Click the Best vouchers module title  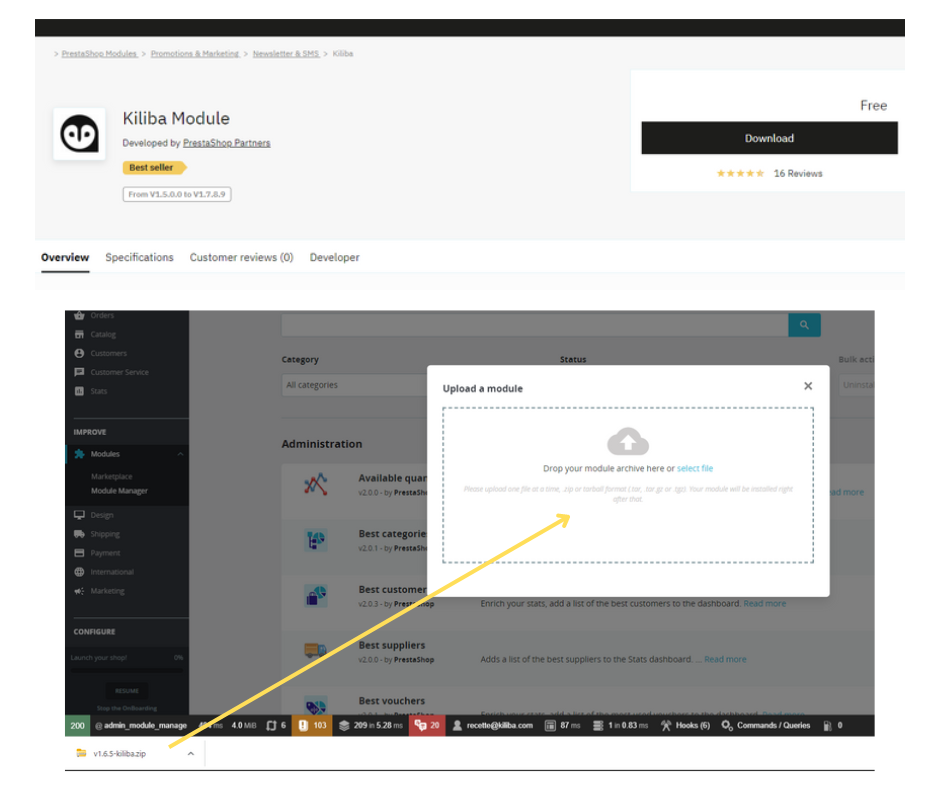click(x=391, y=701)
